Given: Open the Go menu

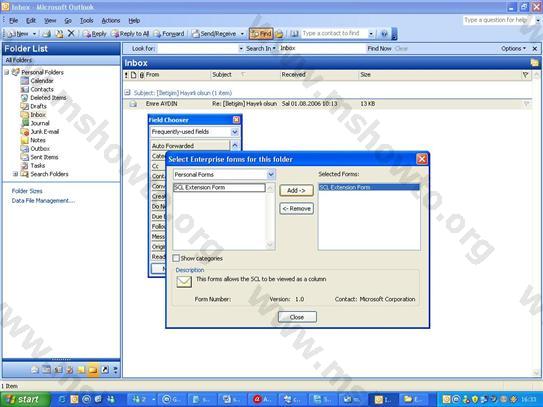Looking at the screenshot, I should [68, 20].
